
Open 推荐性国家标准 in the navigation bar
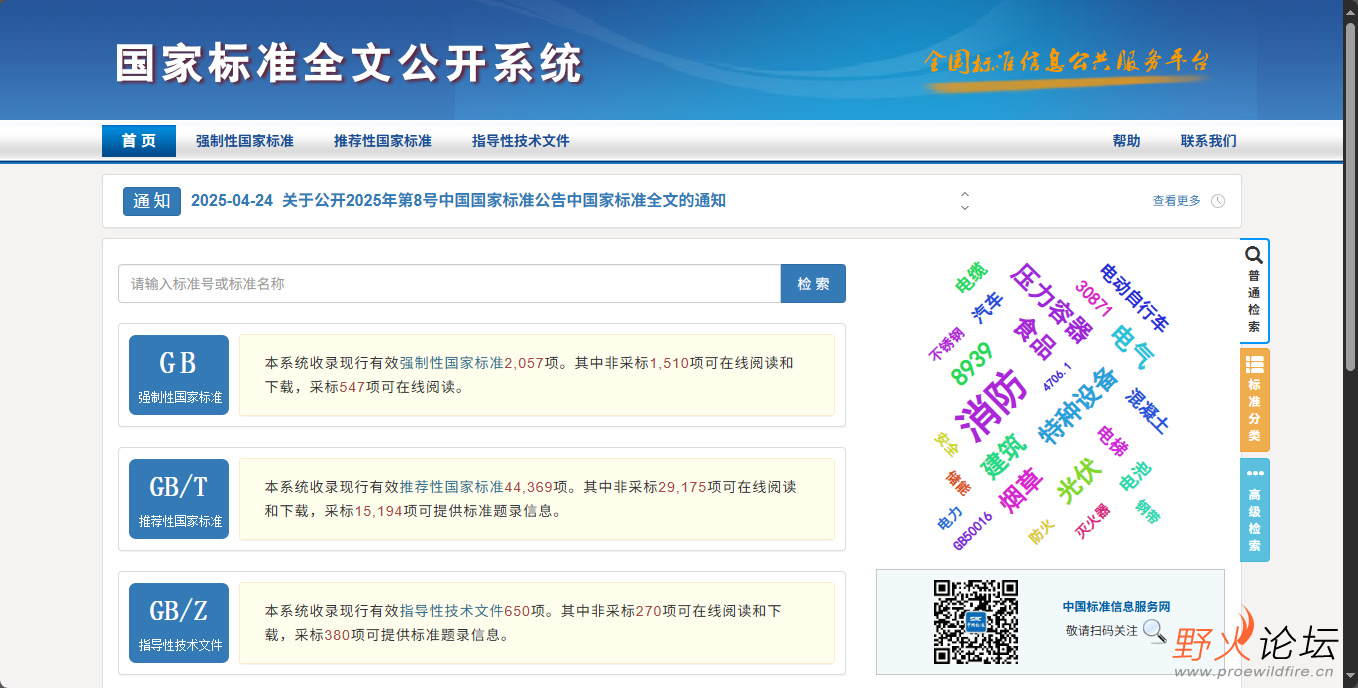[383, 141]
